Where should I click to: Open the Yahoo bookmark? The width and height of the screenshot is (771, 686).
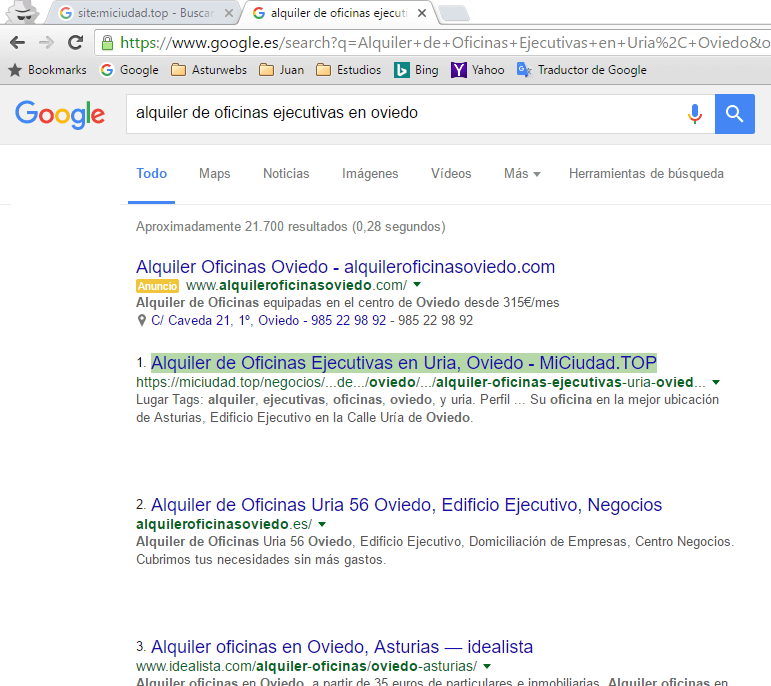477,70
